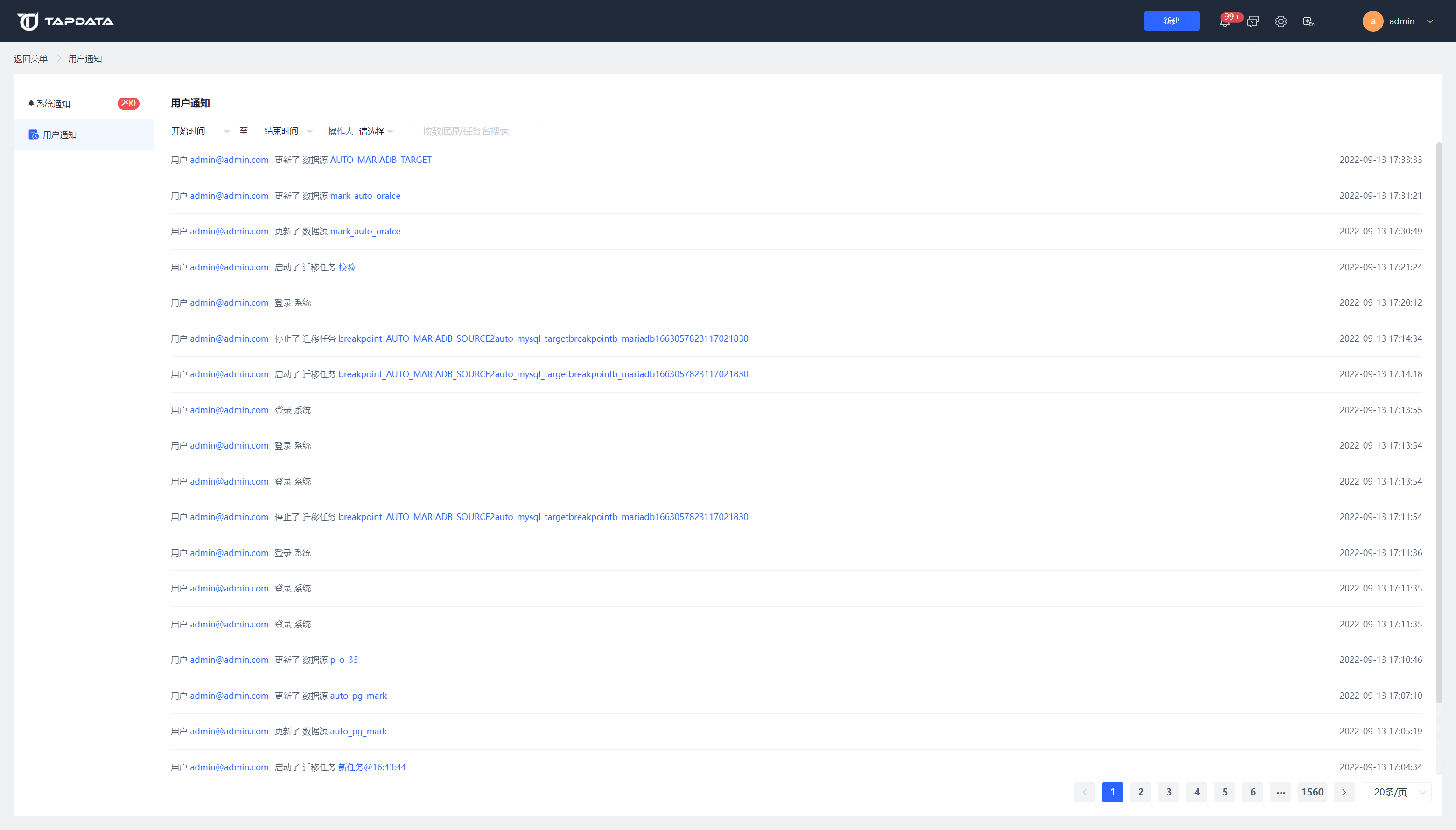Click the 系统通知 bell icon
This screenshot has width=1456, height=830.
point(31,103)
